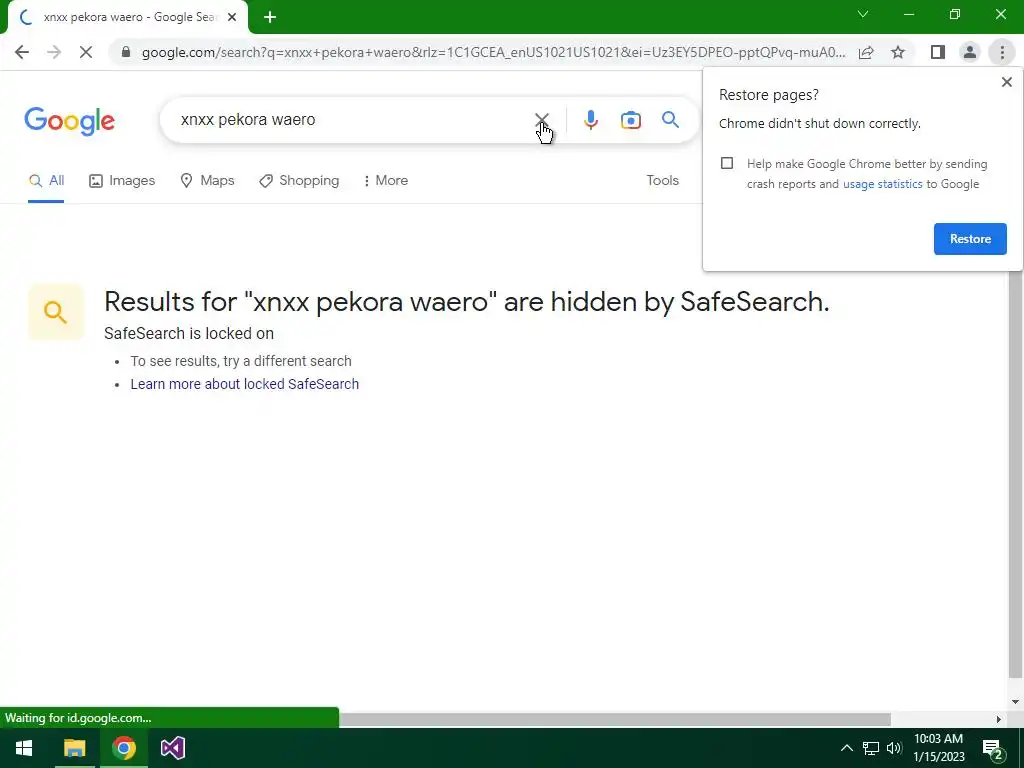Stop loading the page in the toolbar
The image size is (1024, 768).
click(x=86, y=52)
